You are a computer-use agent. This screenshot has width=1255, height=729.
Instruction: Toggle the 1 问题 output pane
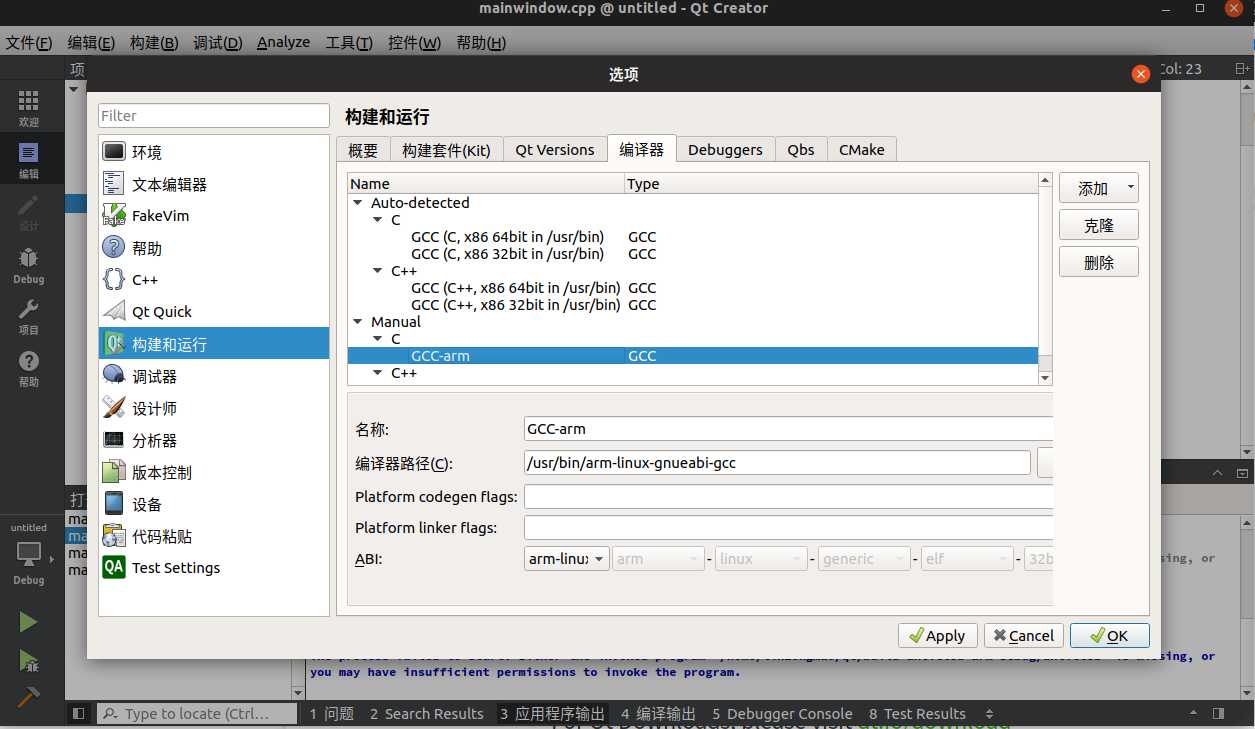click(332, 714)
